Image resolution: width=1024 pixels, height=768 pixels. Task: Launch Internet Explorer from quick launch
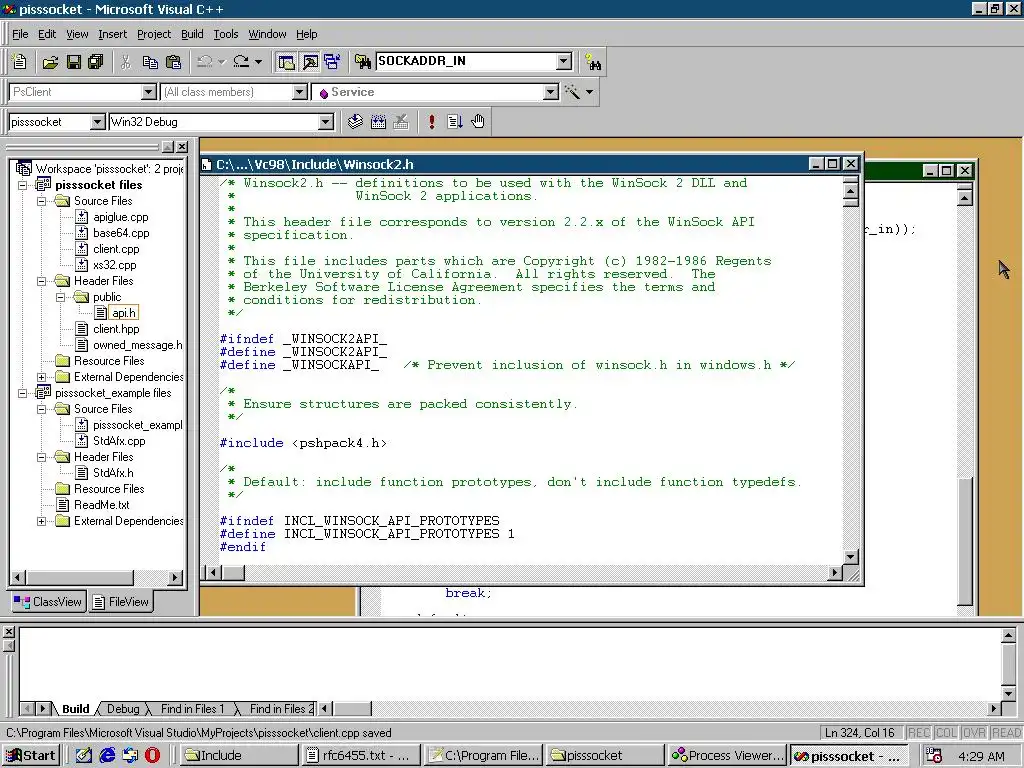107,756
